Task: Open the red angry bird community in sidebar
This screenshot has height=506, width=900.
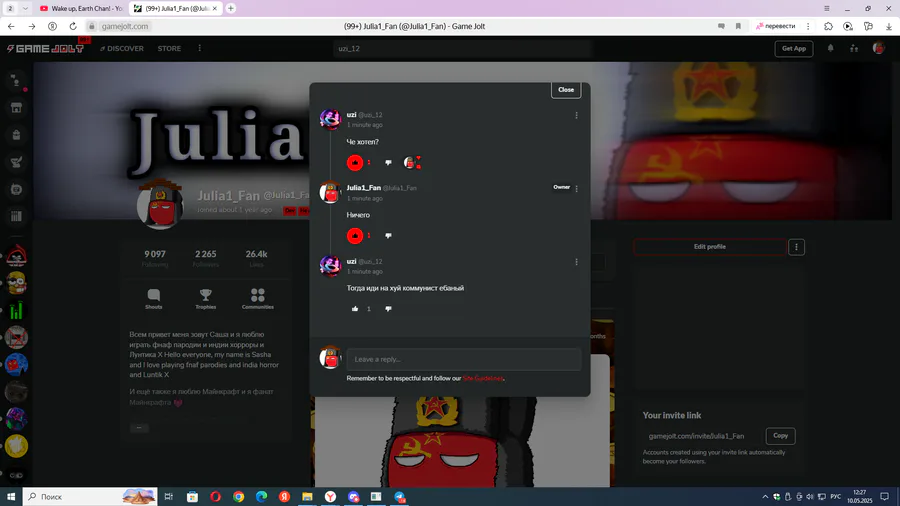Action: (x=16, y=256)
